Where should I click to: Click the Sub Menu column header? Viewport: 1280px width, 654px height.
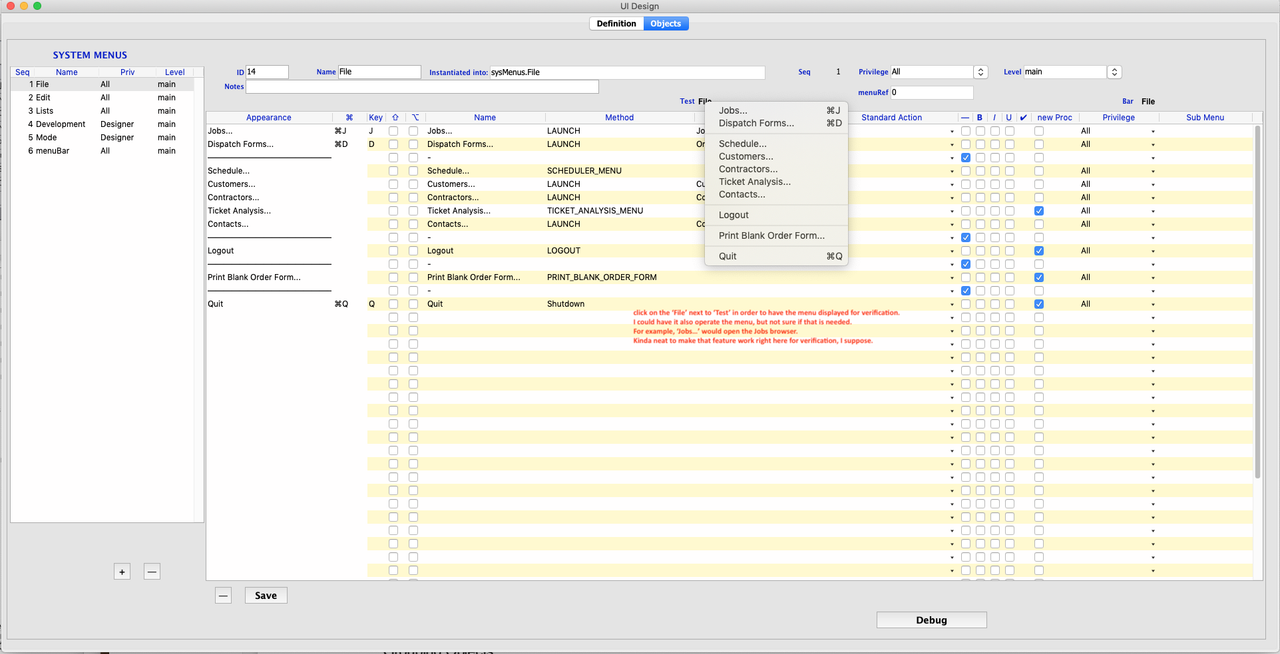[x=1205, y=117]
